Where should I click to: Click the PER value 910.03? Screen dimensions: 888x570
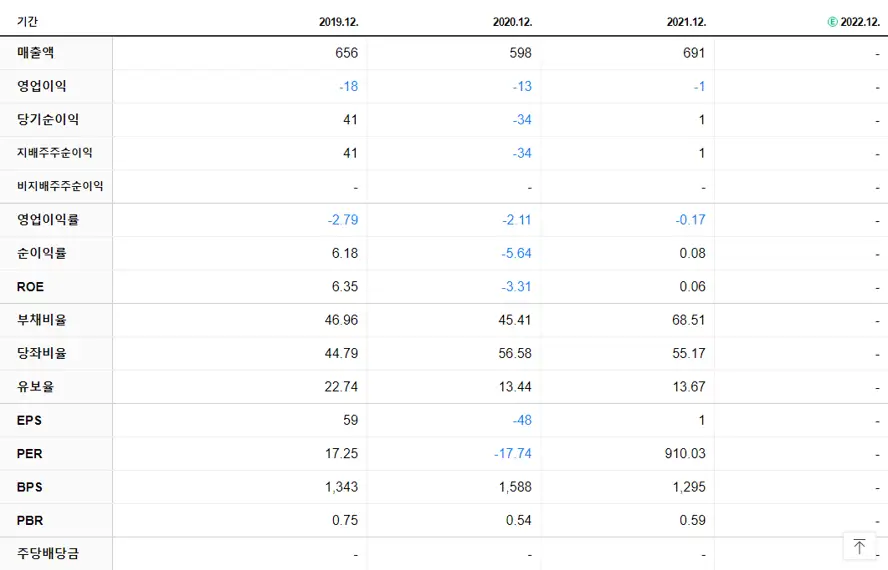[x=686, y=454]
